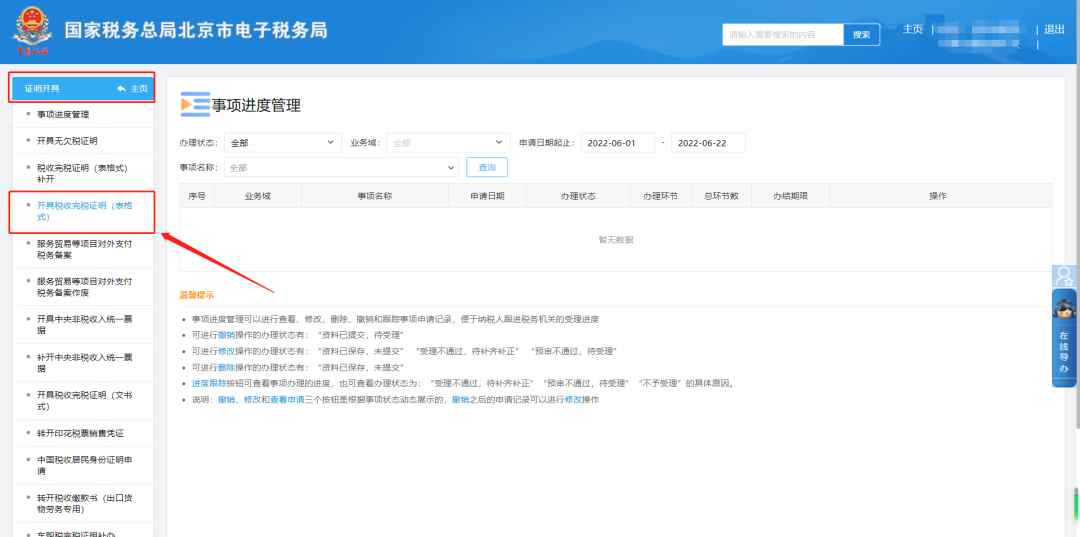1080x537 pixels.
Task: Click the end date field 2022-06-22
Action: pyautogui.click(x=708, y=143)
